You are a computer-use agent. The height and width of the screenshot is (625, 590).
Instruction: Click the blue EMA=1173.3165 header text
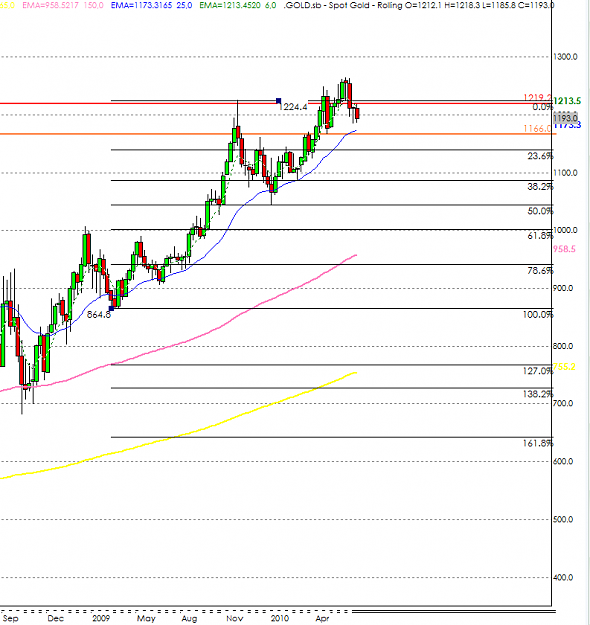tap(141, 5)
